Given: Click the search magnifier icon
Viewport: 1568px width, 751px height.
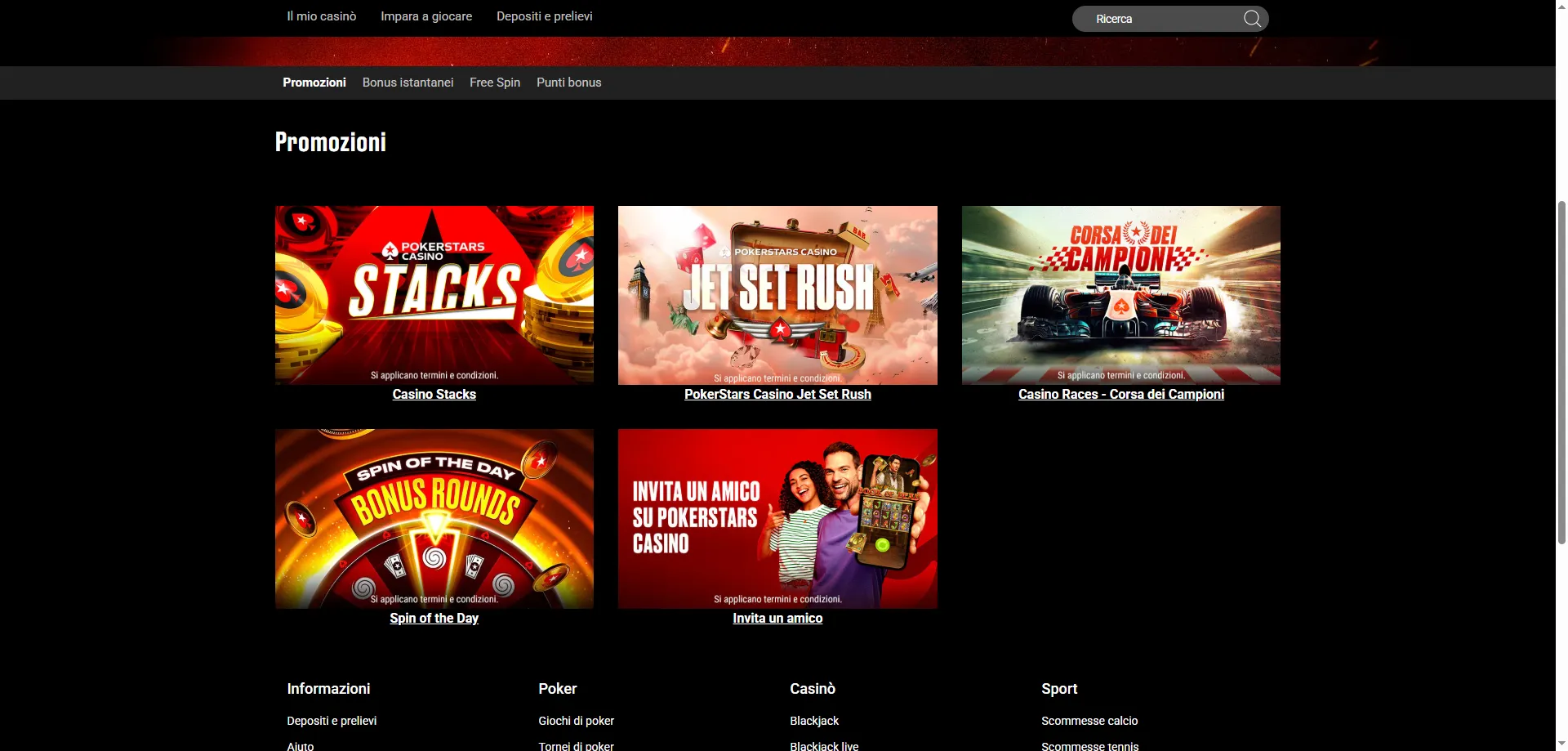Looking at the screenshot, I should click(1252, 19).
